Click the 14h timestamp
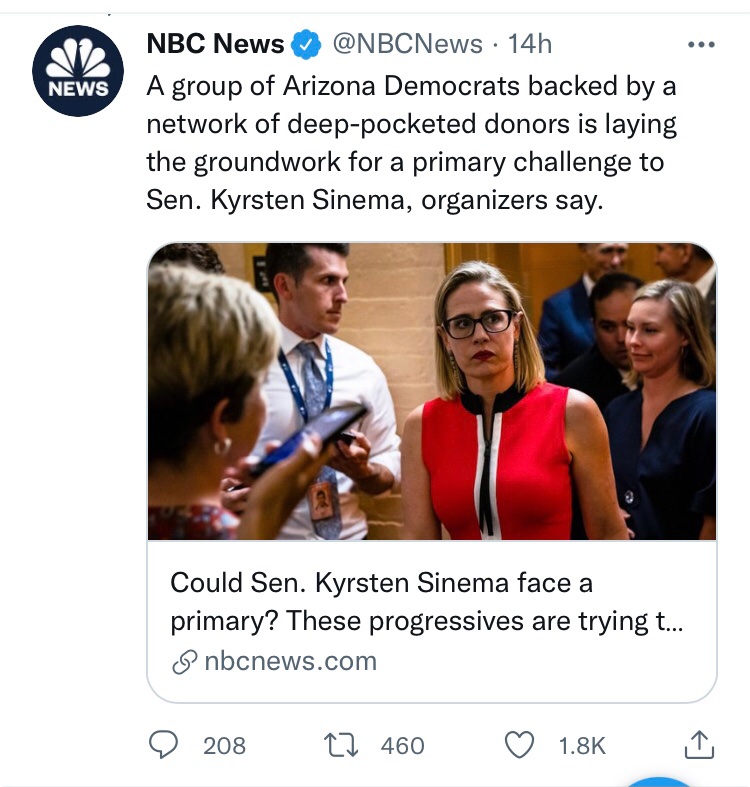 [530, 44]
